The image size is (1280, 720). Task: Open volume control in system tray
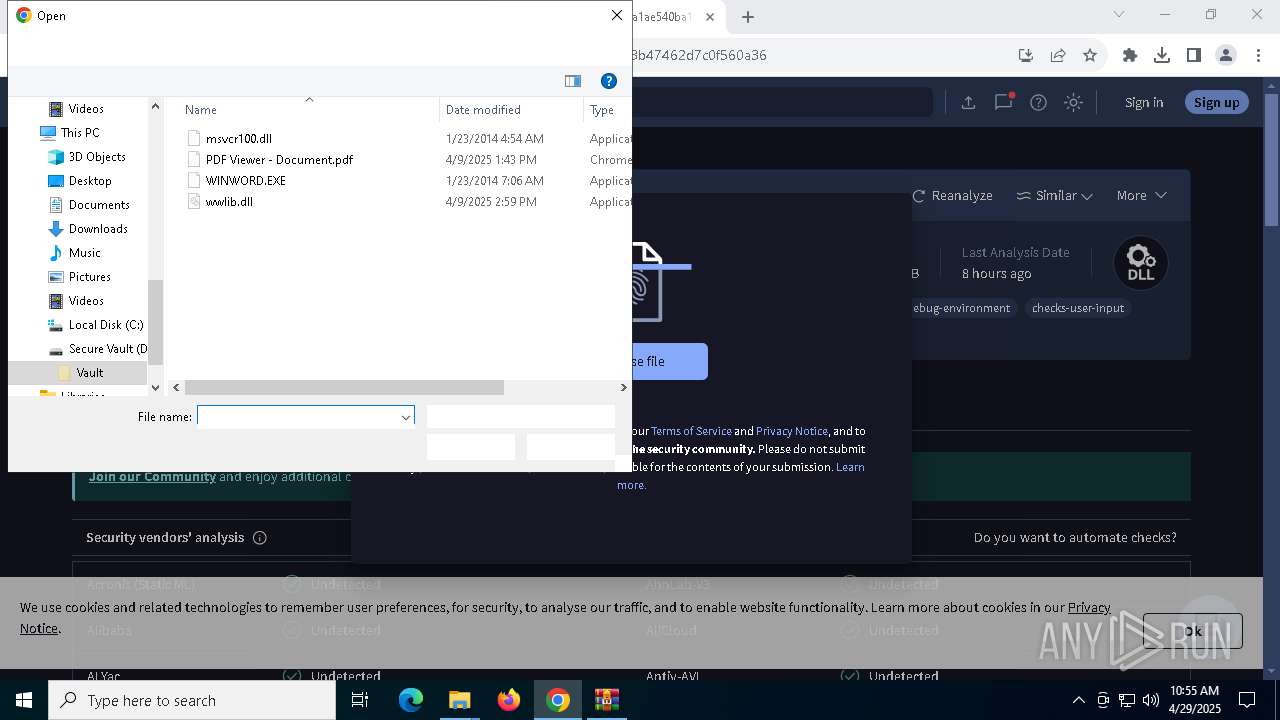click(x=1150, y=700)
